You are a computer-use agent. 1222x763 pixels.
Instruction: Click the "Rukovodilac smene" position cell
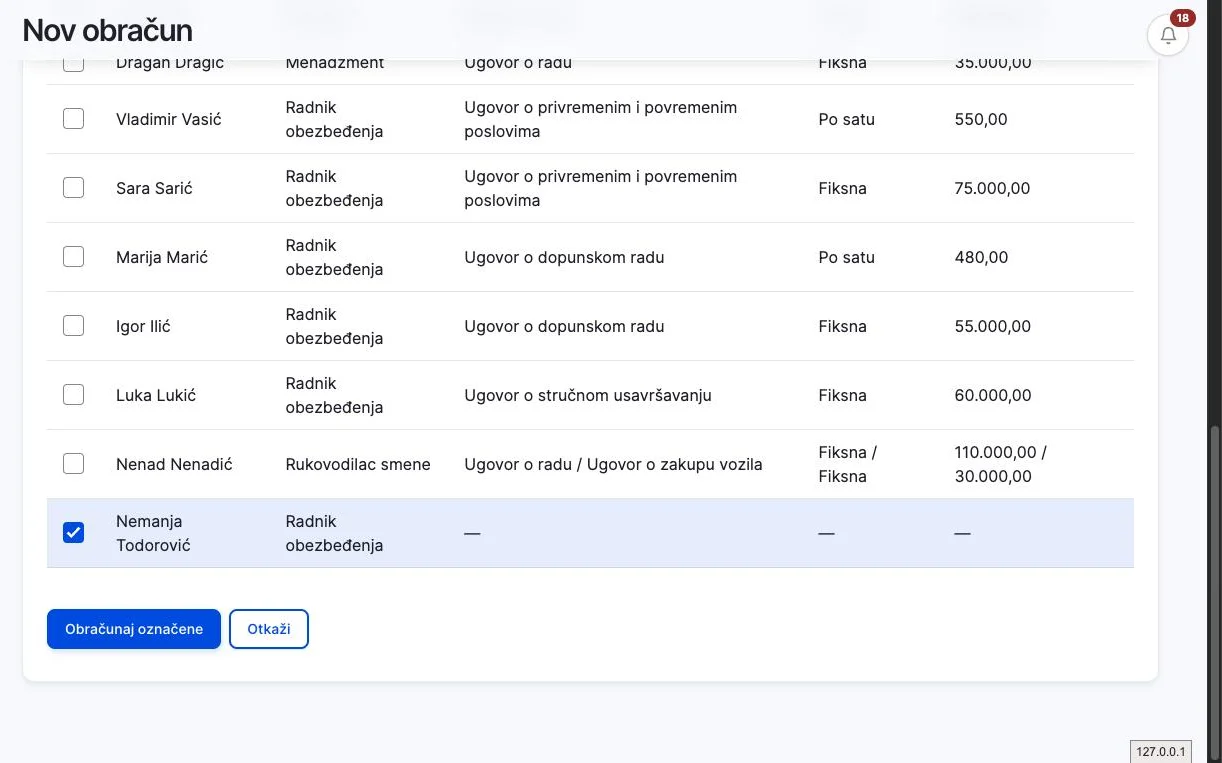358,464
